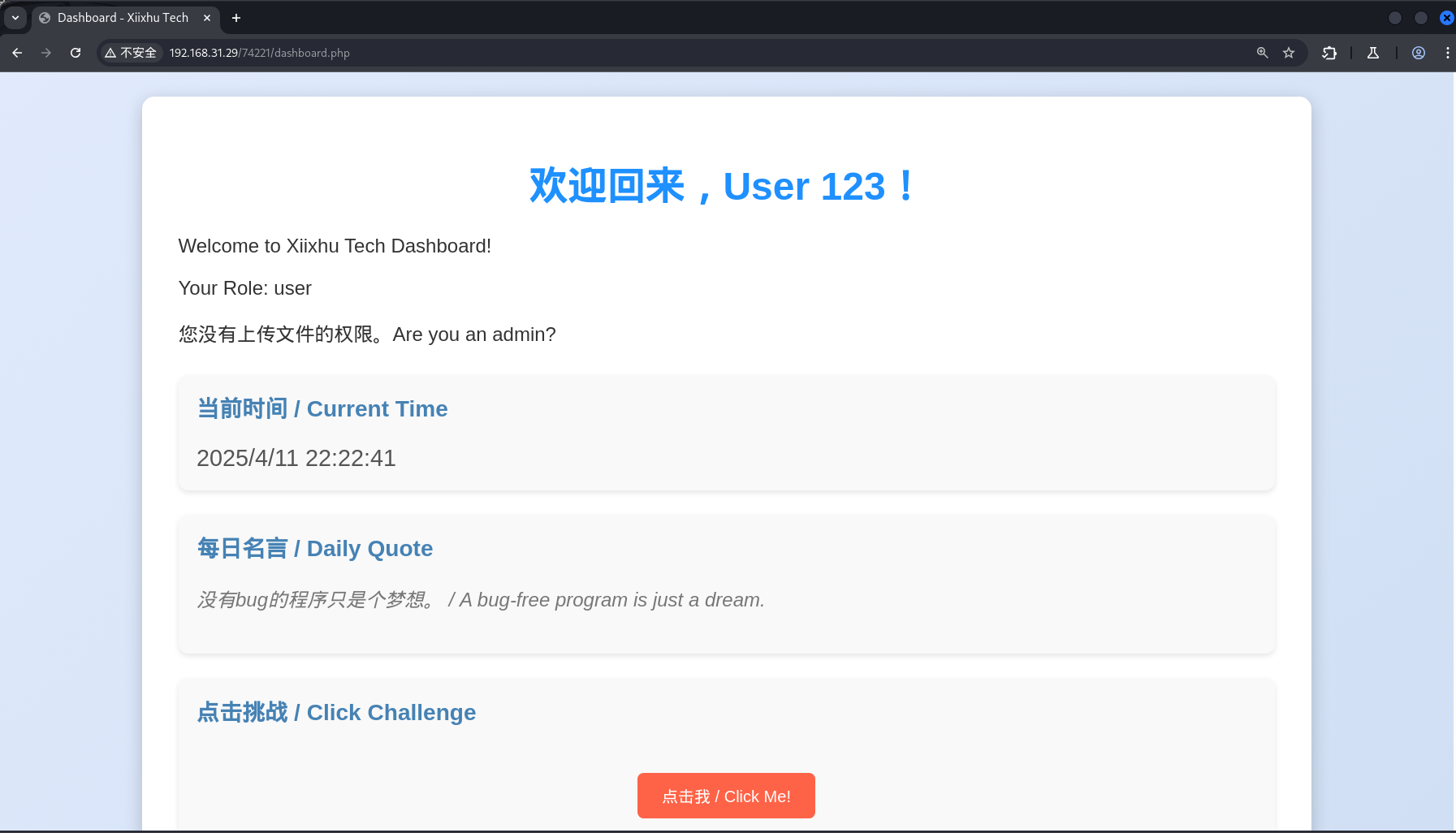Open the Extensions puzzle icon

tap(1329, 53)
